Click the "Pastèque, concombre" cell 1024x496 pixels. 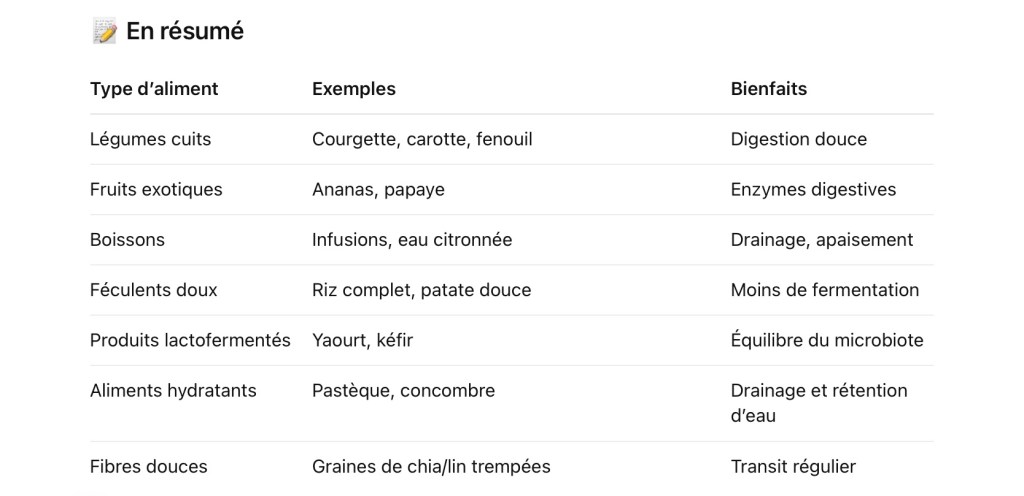(x=403, y=390)
